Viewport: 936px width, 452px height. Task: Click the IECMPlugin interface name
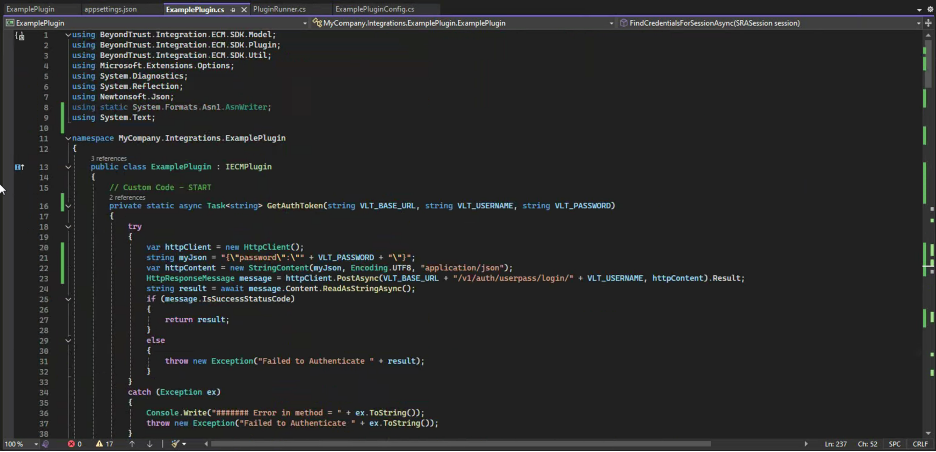(x=248, y=167)
